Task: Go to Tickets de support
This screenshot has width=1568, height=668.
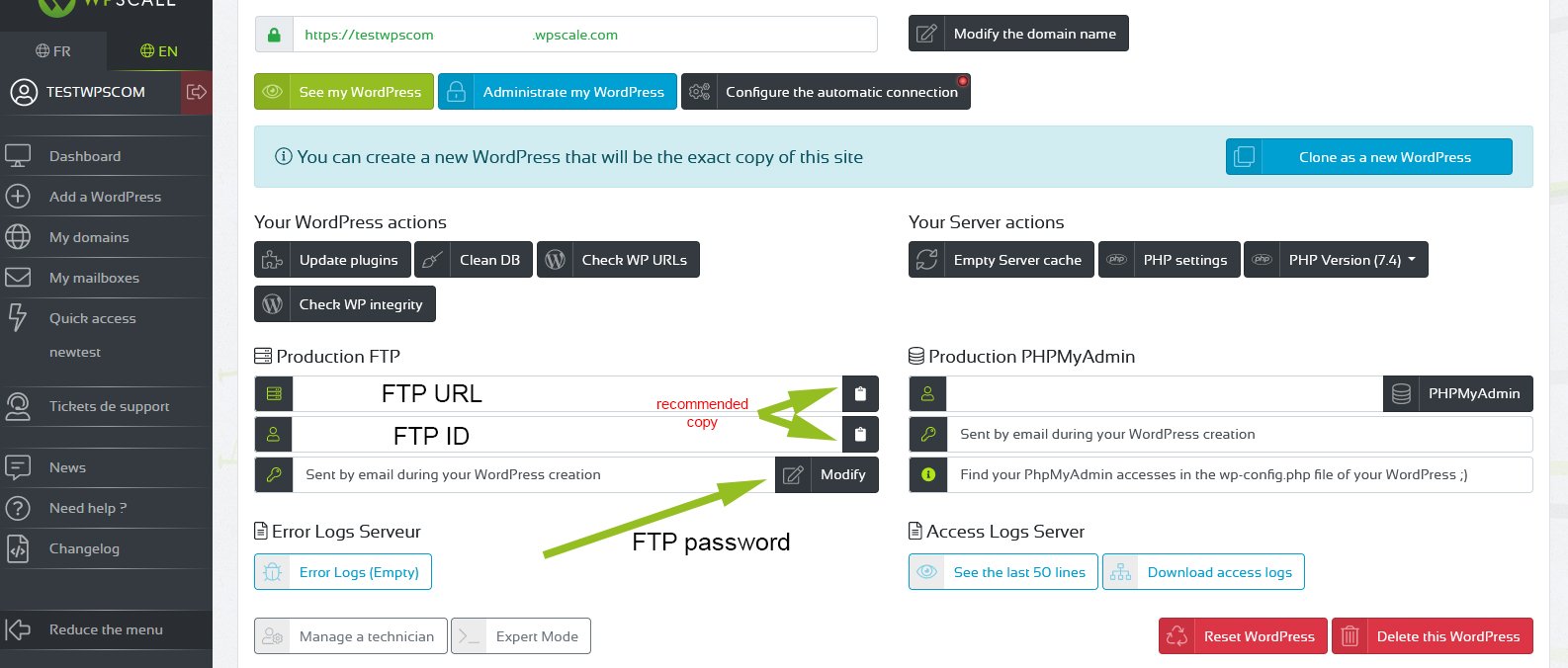Action: (x=109, y=406)
